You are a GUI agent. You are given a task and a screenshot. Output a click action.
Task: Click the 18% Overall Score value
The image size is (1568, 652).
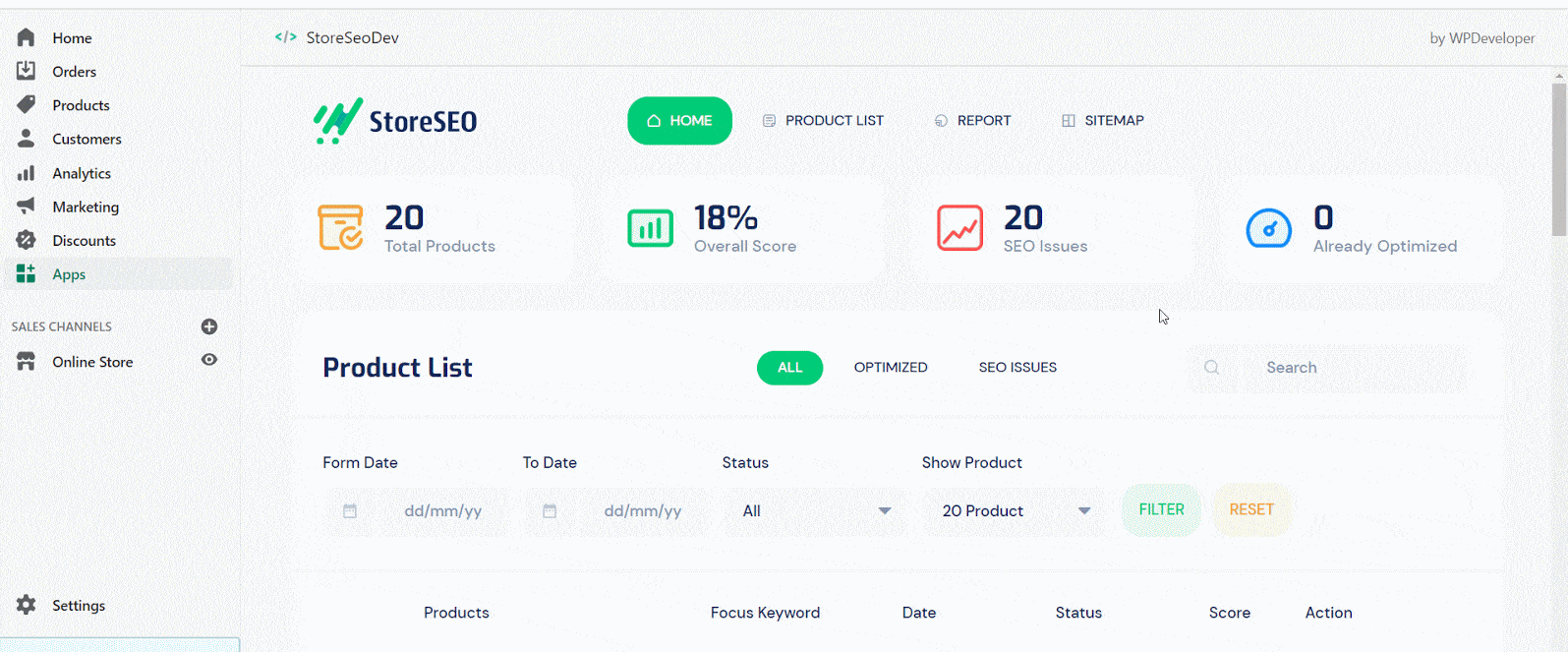point(726,217)
